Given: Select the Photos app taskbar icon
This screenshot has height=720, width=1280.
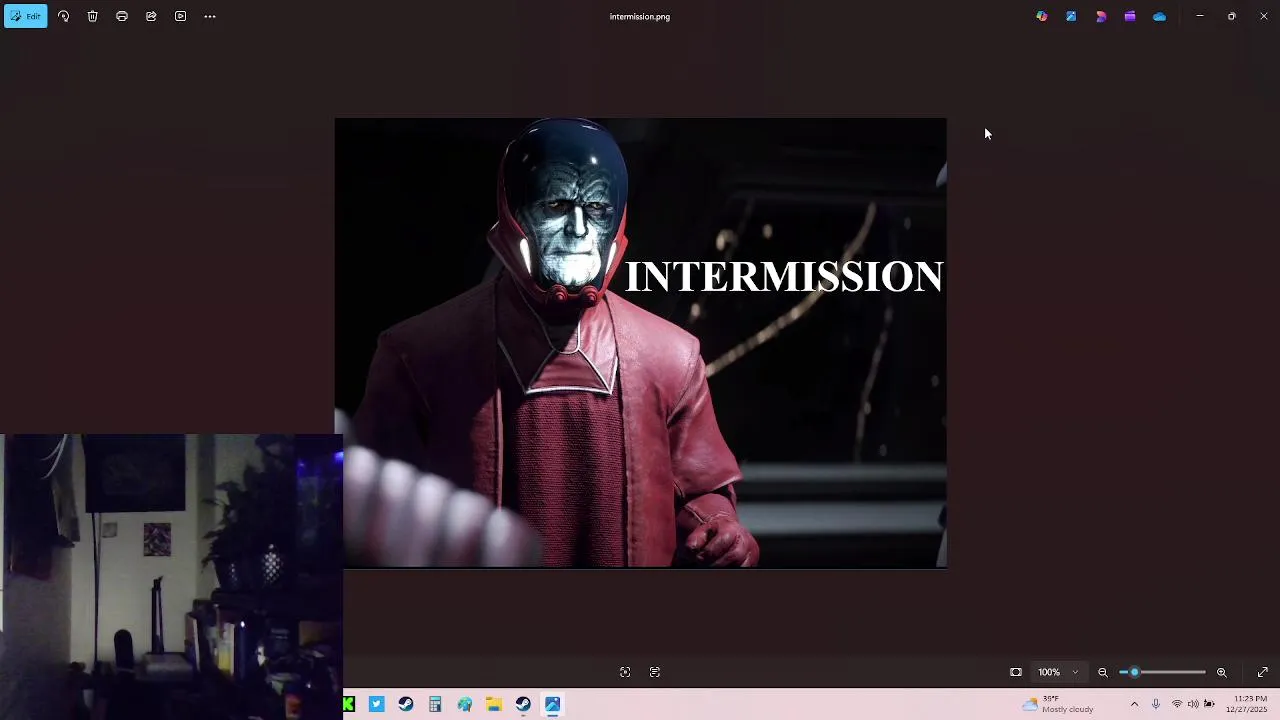Looking at the screenshot, I should click(552, 704).
